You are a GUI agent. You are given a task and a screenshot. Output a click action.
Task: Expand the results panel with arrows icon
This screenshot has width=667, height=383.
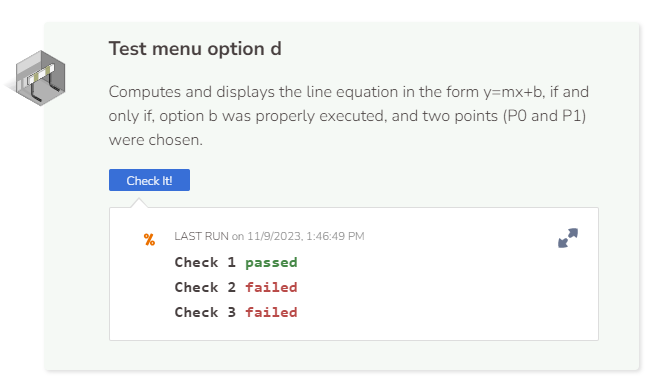pyautogui.click(x=568, y=238)
